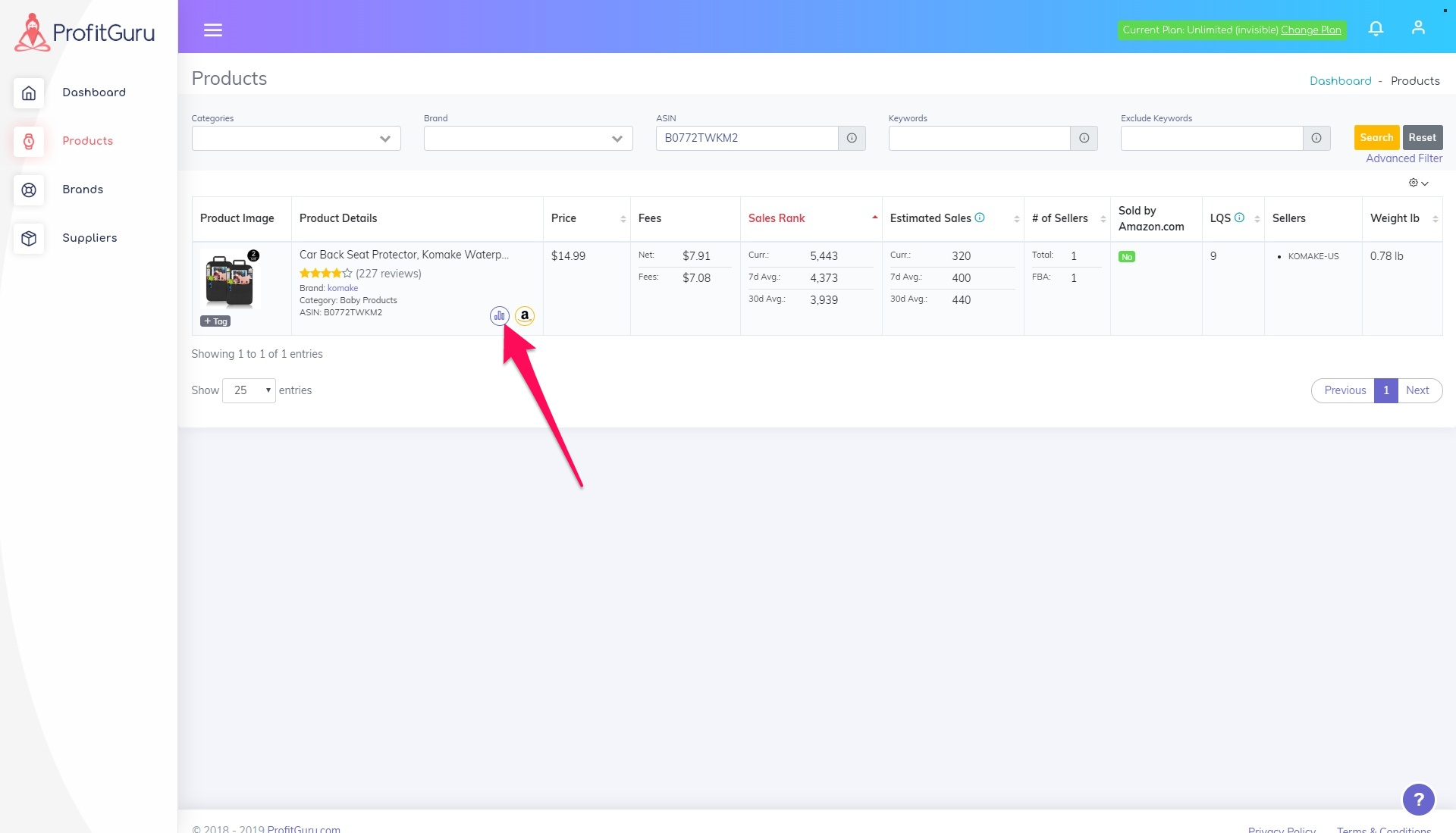The height and width of the screenshot is (833, 1456).
Task: Open the product on Amazon icon
Action: (x=525, y=316)
